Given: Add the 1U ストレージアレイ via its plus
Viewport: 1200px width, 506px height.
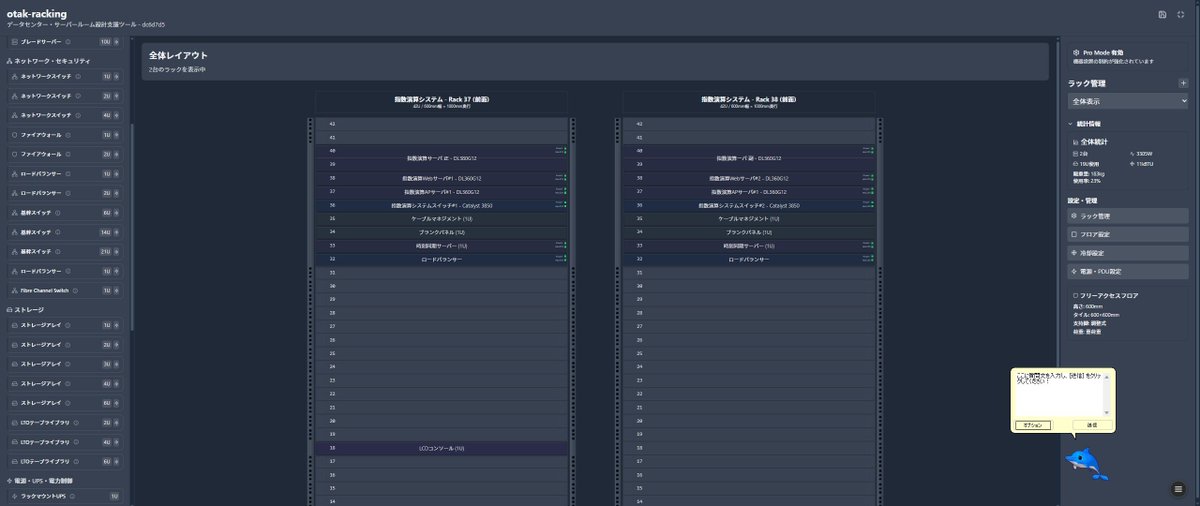Looking at the screenshot, I should pyautogui.click(x=117, y=325).
